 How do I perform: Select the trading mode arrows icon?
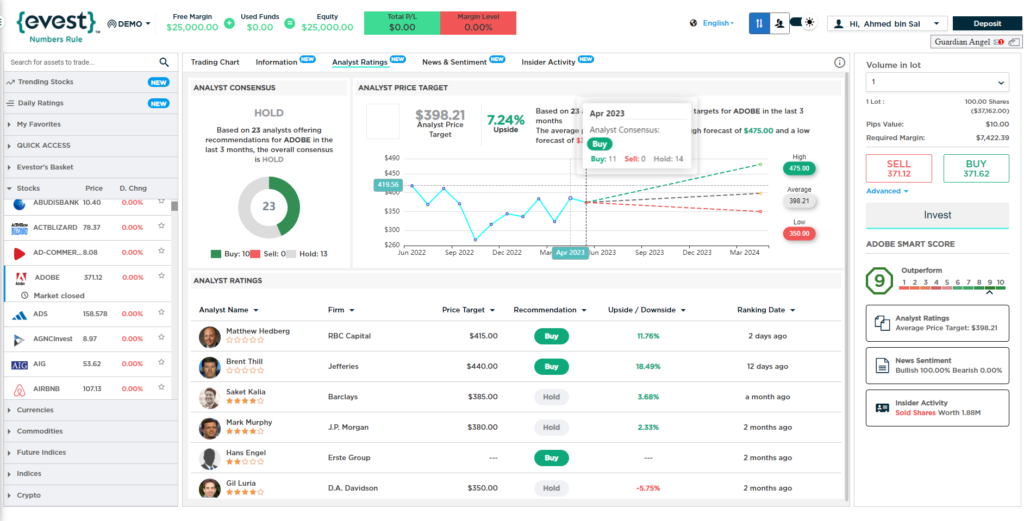[759, 23]
